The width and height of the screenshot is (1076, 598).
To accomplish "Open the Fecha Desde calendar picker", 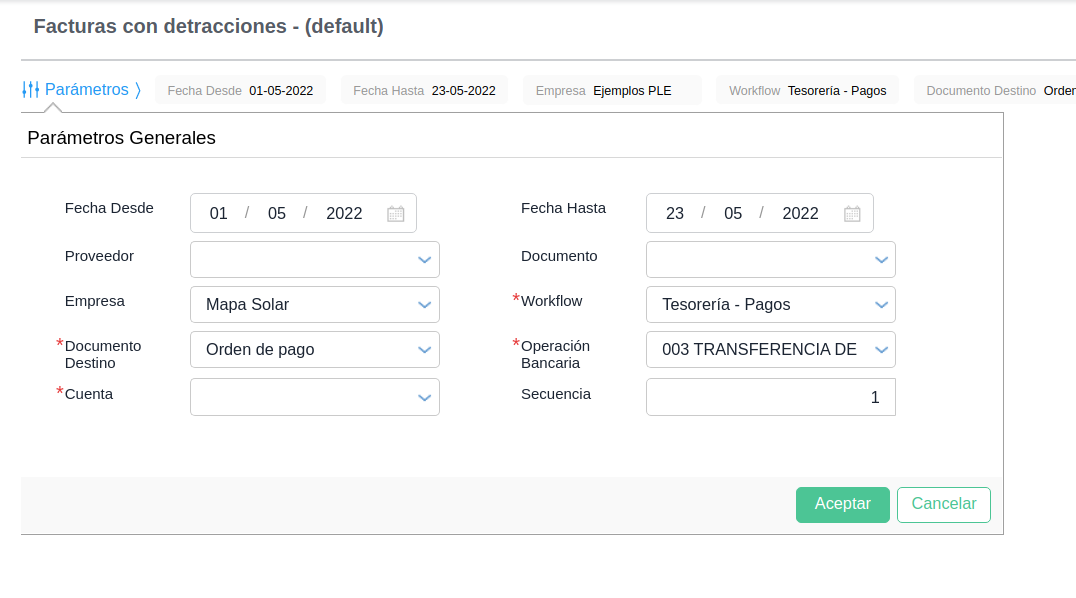I will click(x=395, y=213).
